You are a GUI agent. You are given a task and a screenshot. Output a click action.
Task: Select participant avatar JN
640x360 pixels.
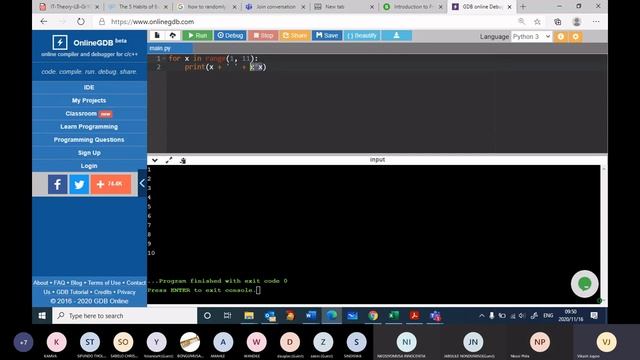coord(473,342)
